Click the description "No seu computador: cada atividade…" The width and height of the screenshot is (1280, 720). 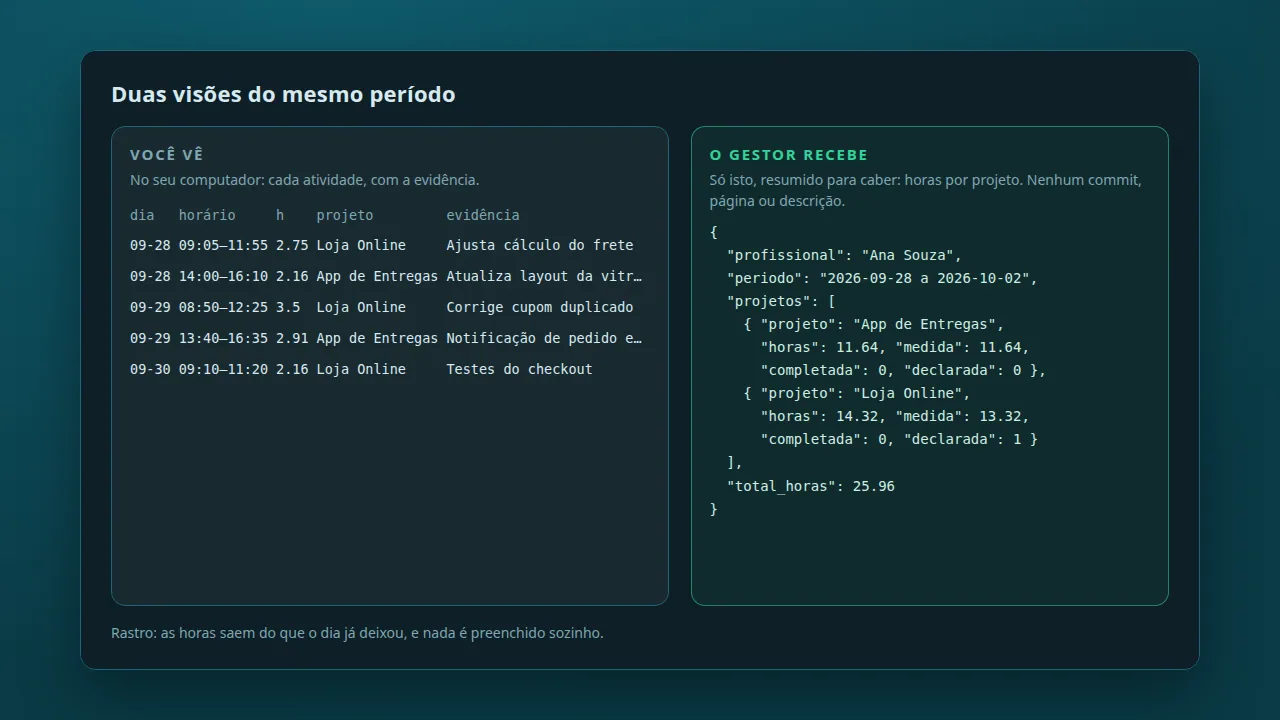tap(305, 180)
